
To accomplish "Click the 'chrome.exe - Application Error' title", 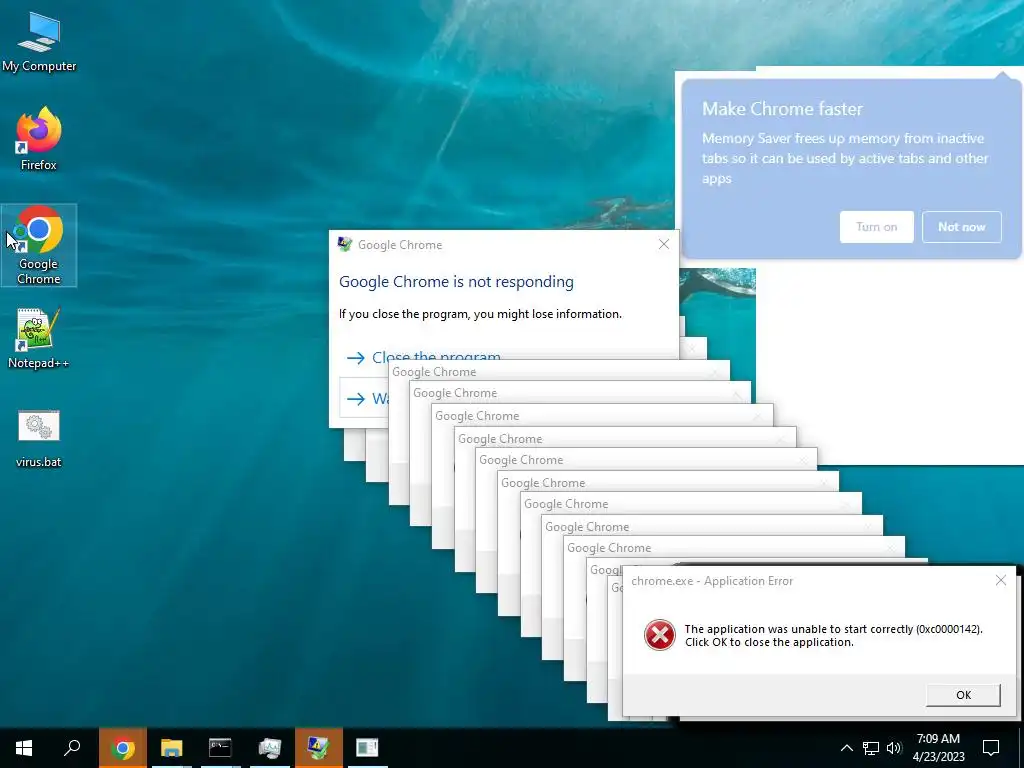I will click(x=712, y=581).
